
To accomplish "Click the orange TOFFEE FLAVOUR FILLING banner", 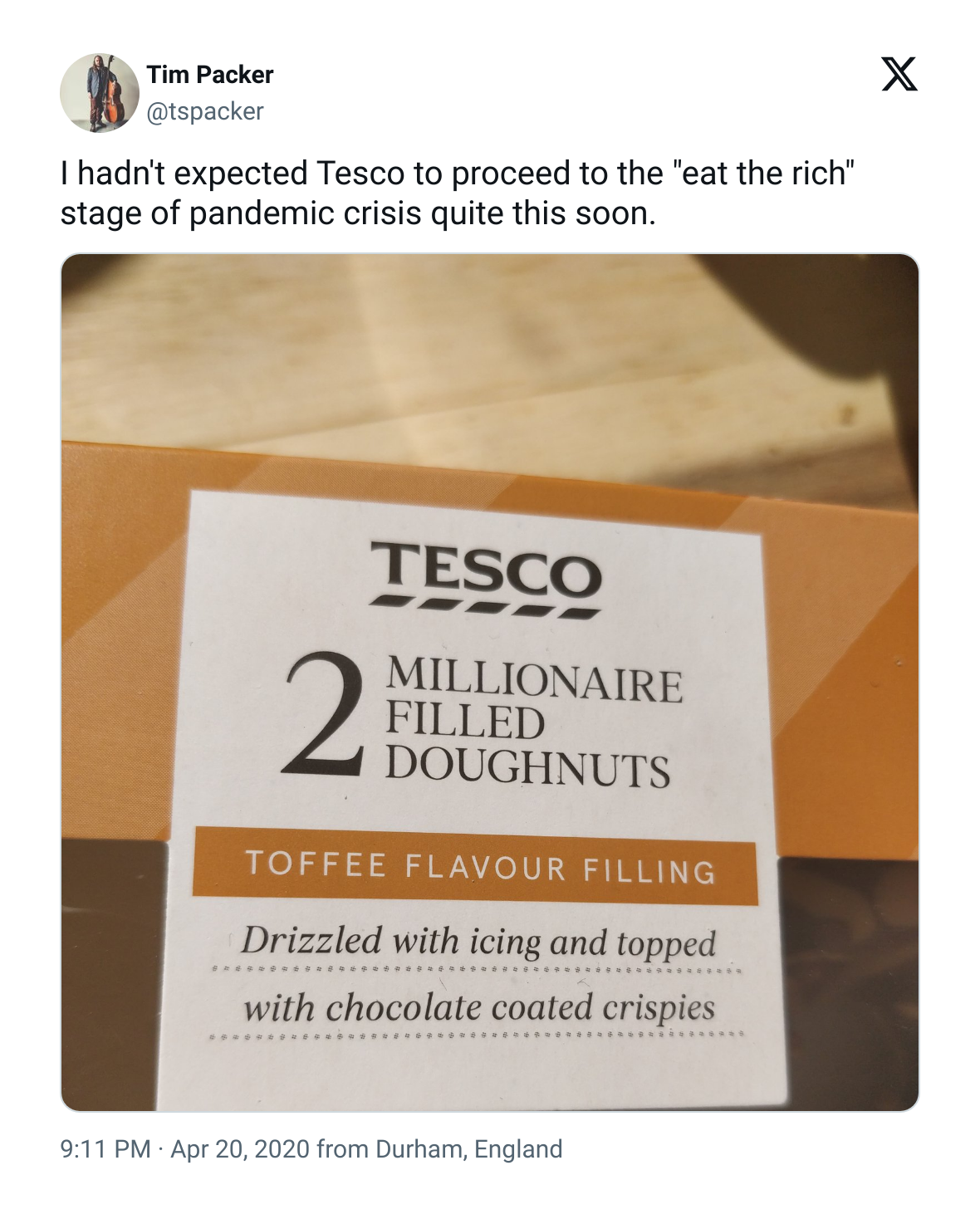I will (475, 867).
